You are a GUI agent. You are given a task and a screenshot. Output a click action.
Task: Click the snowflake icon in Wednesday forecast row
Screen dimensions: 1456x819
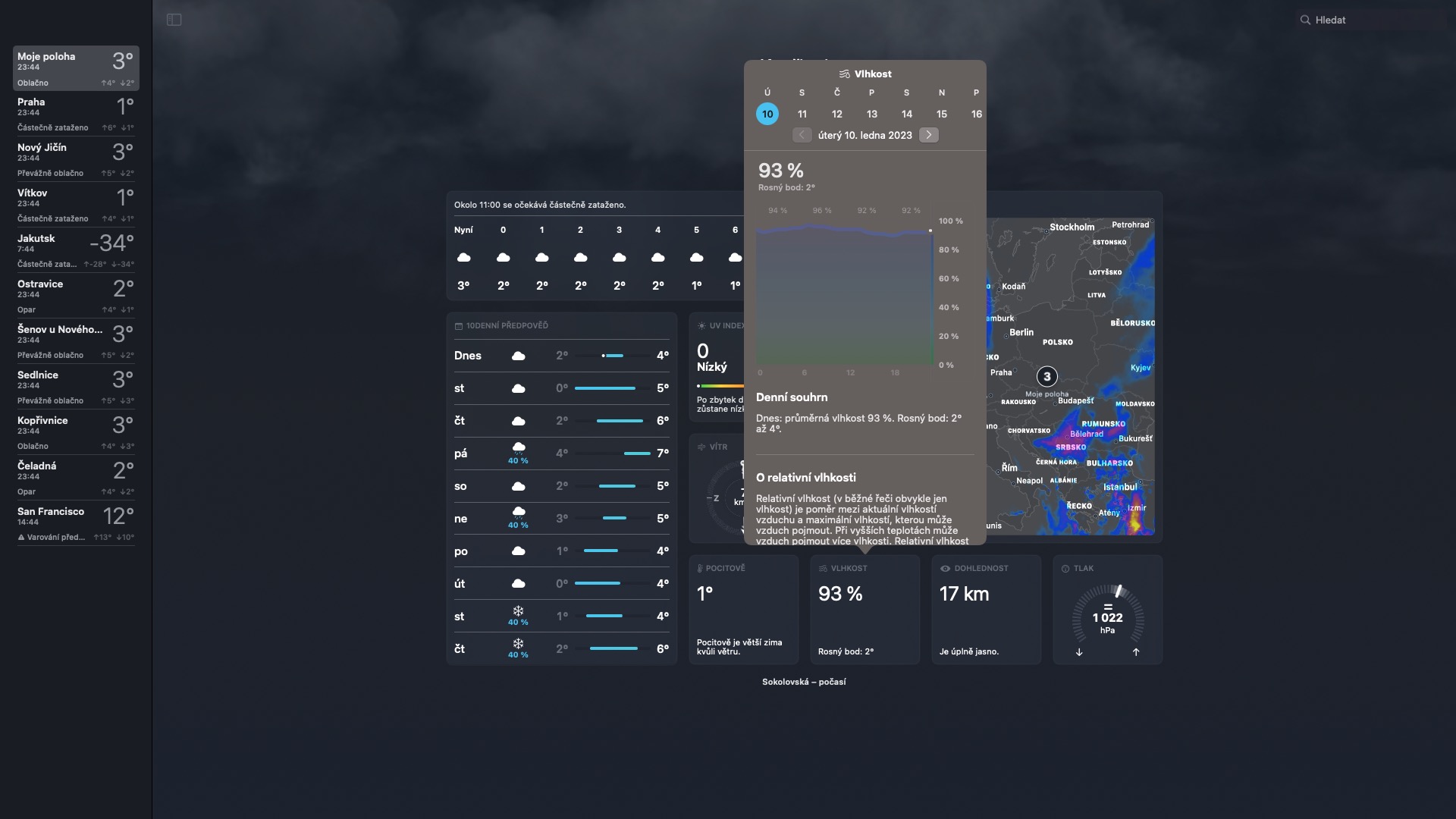click(518, 611)
